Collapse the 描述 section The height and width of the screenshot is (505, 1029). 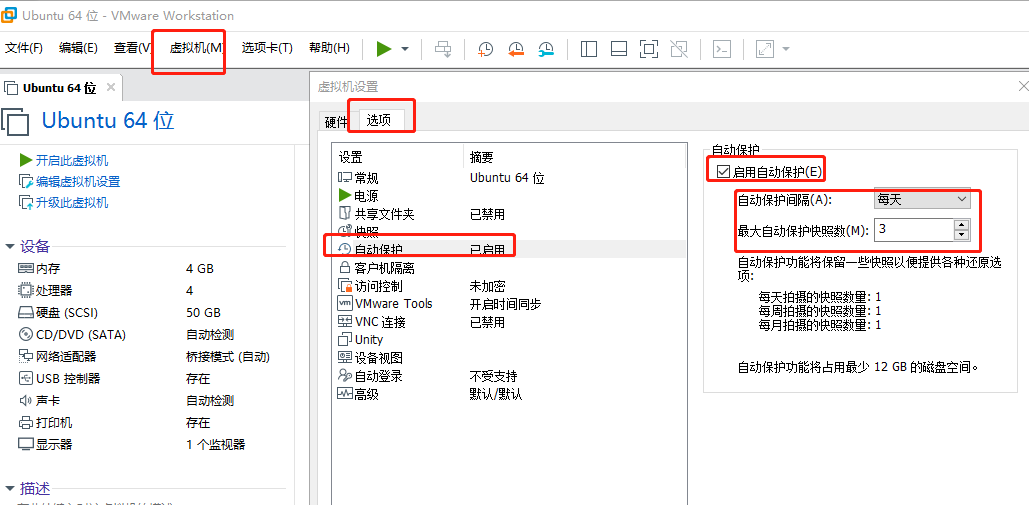(x=9, y=489)
